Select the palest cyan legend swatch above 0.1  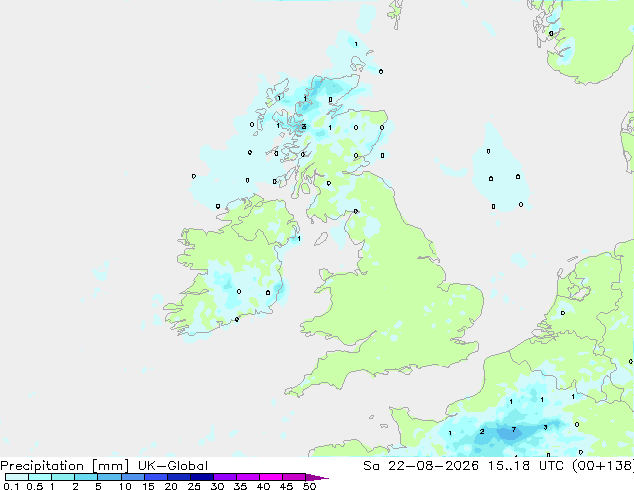pos(17,477)
